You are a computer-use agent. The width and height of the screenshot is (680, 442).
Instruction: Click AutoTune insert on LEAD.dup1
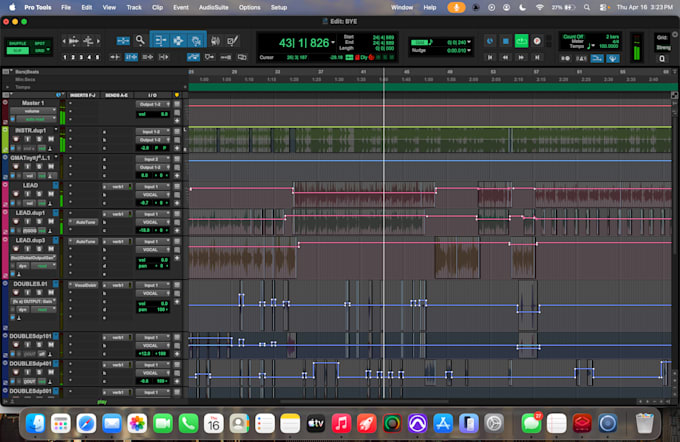tap(83, 222)
